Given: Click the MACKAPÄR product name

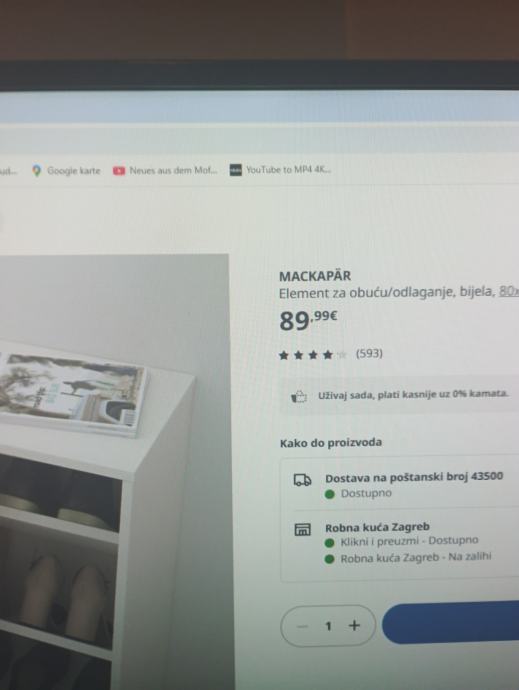Looking at the screenshot, I should tap(315, 276).
